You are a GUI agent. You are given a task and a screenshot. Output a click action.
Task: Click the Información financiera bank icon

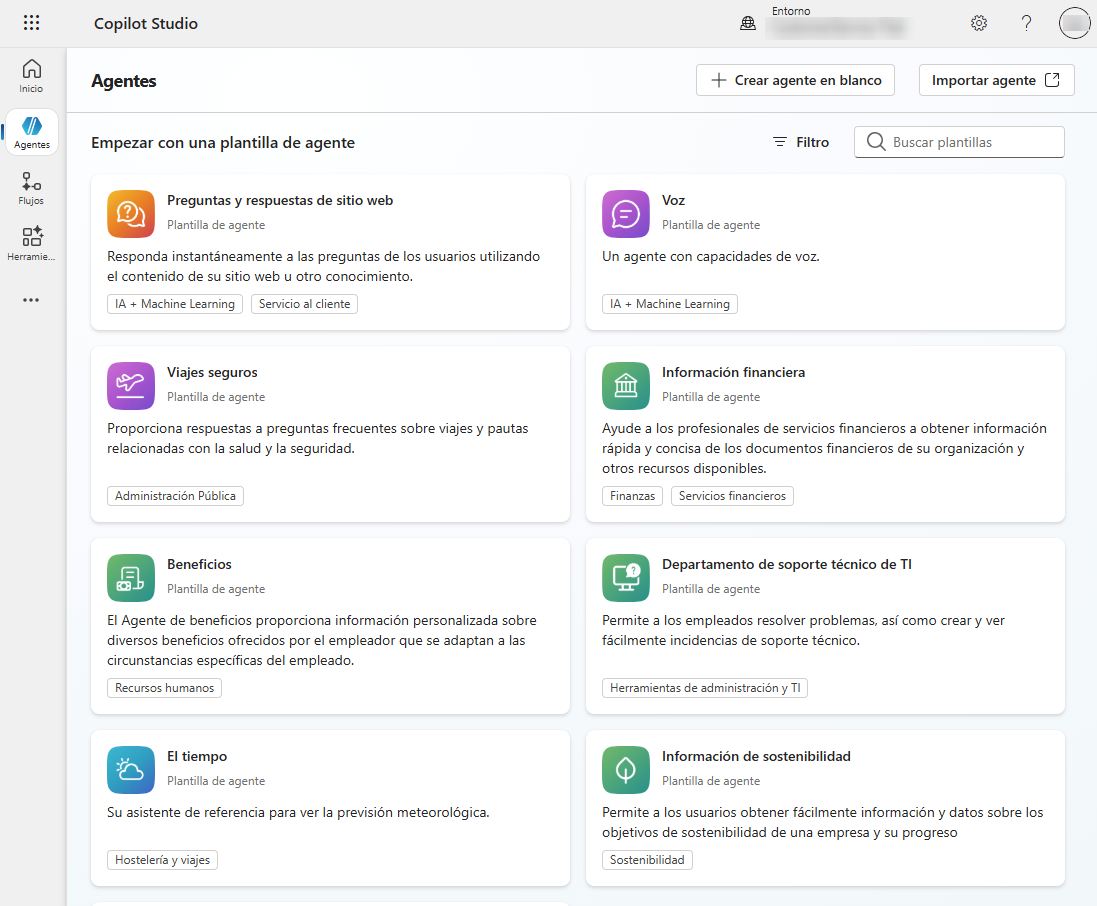tap(625, 385)
